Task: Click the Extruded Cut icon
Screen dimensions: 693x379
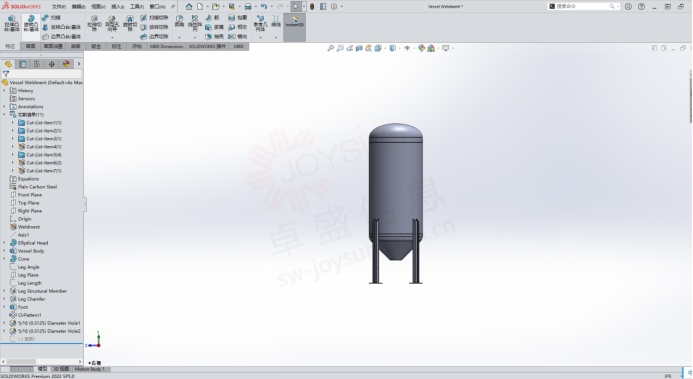Action: click(x=94, y=24)
